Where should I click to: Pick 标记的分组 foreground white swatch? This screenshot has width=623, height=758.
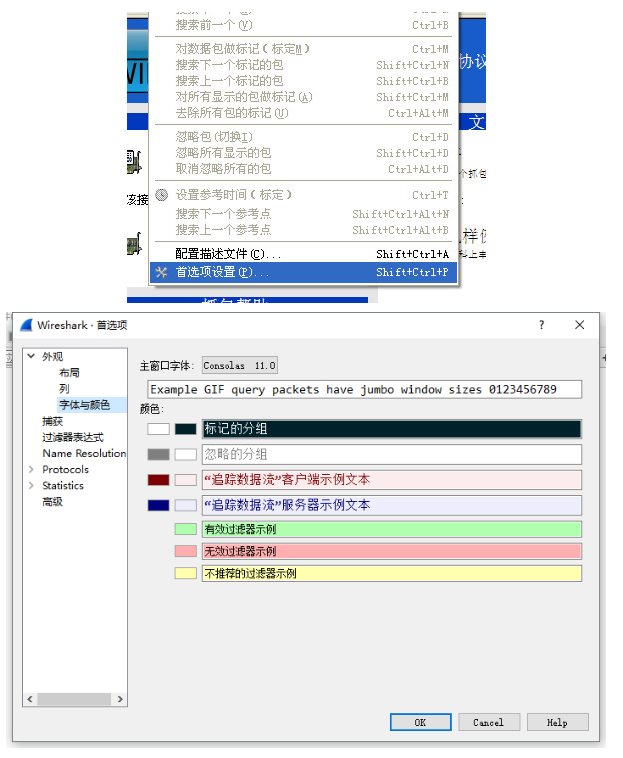(159, 429)
